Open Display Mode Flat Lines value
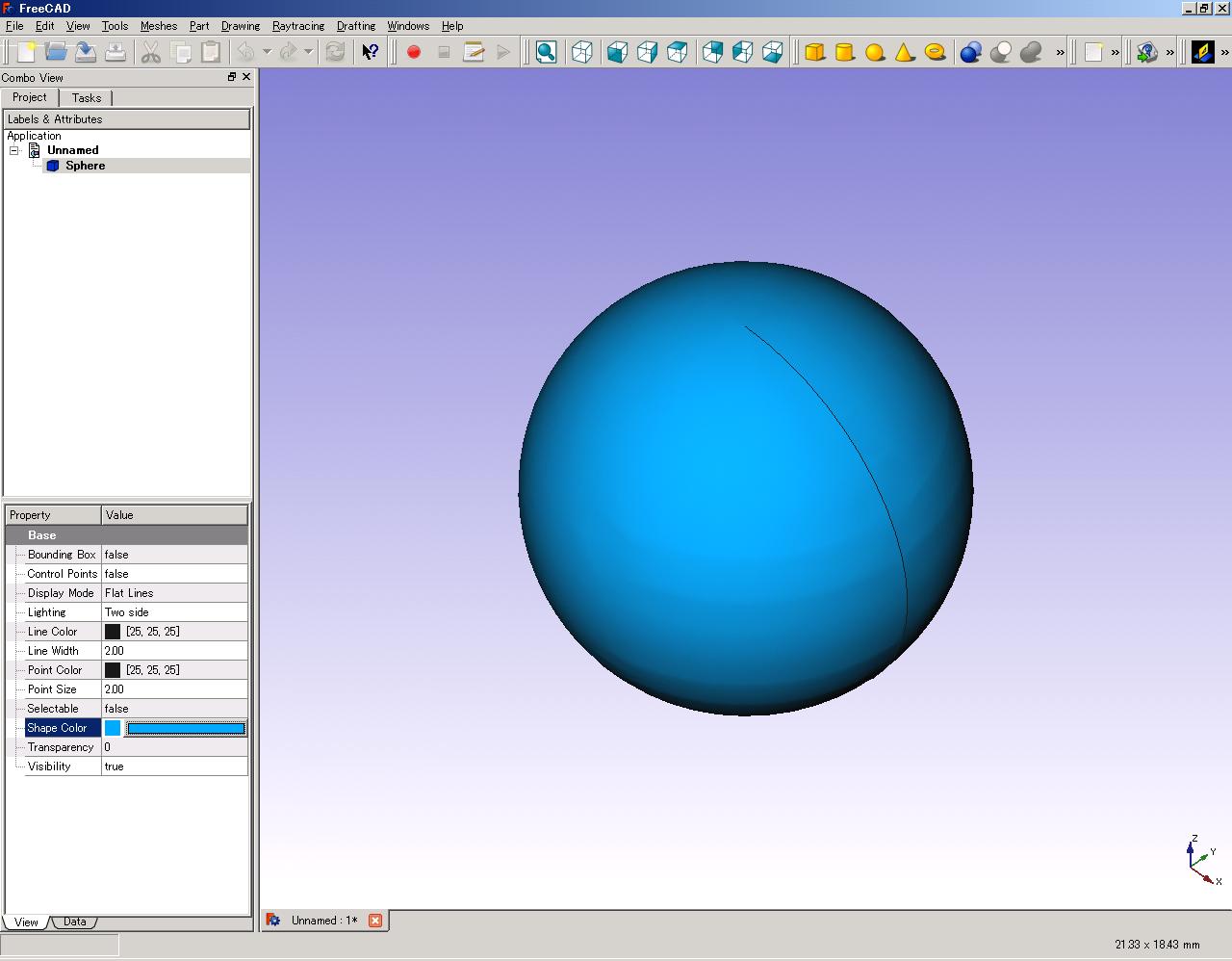This screenshot has height=961, width=1232. point(174,593)
